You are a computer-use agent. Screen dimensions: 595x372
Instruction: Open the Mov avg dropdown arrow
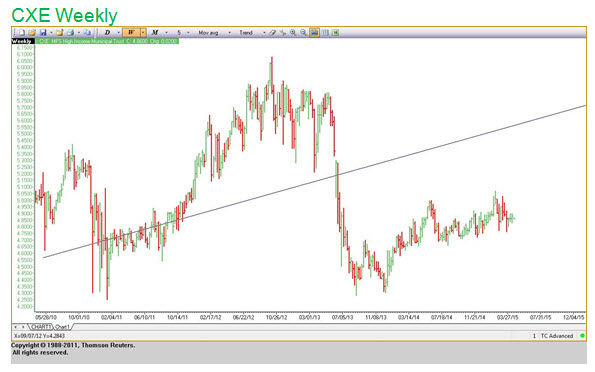[229, 33]
